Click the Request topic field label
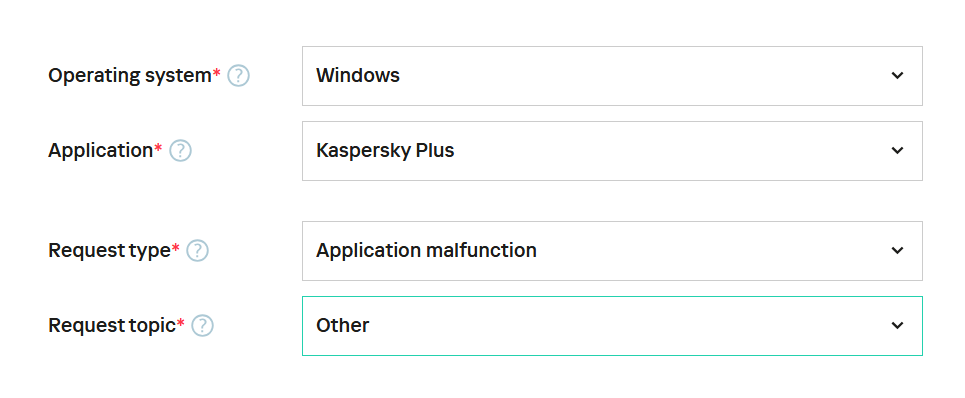This screenshot has height=398, width=965. [112, 326]
